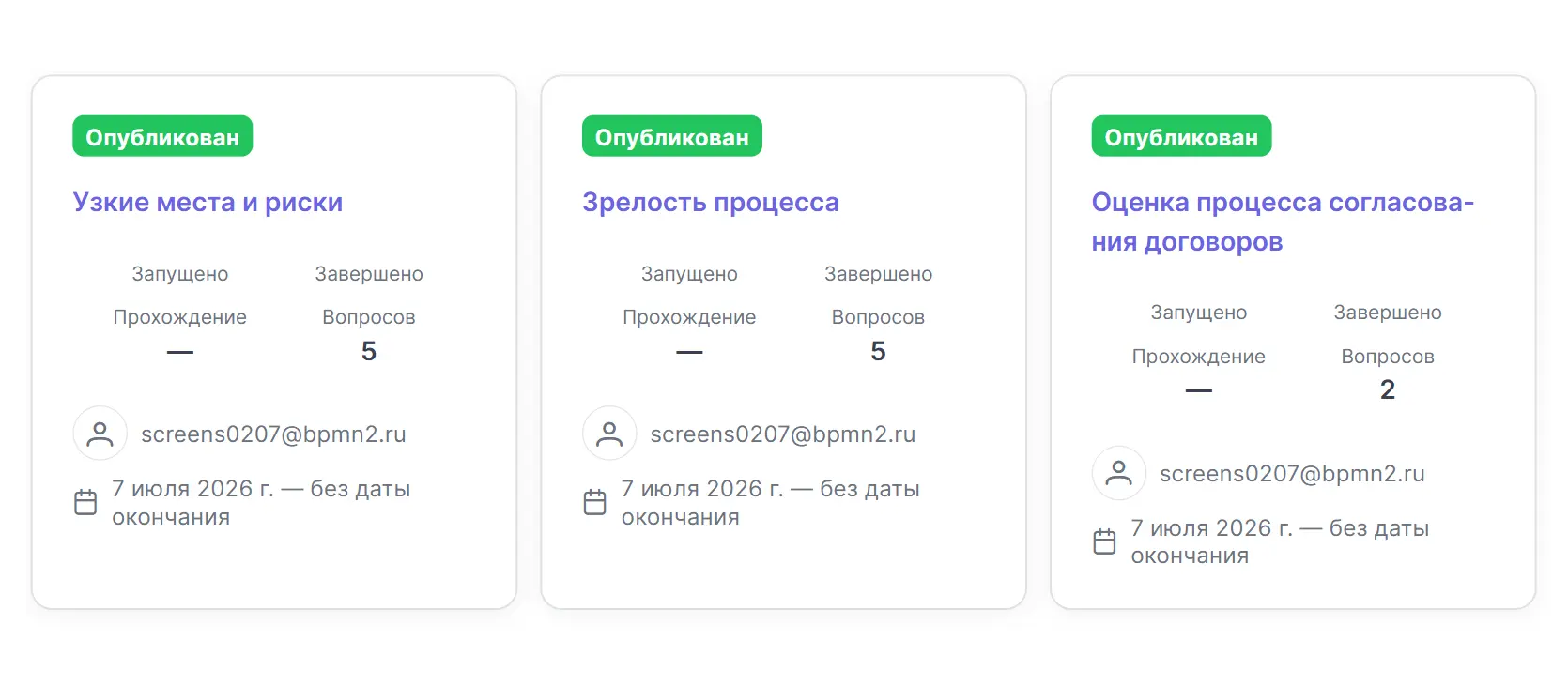Screen dimensions: 1568x686
Task: Click "Вопросов" label in "Зрелость процесса" card
Action: (x=878, y=317)
